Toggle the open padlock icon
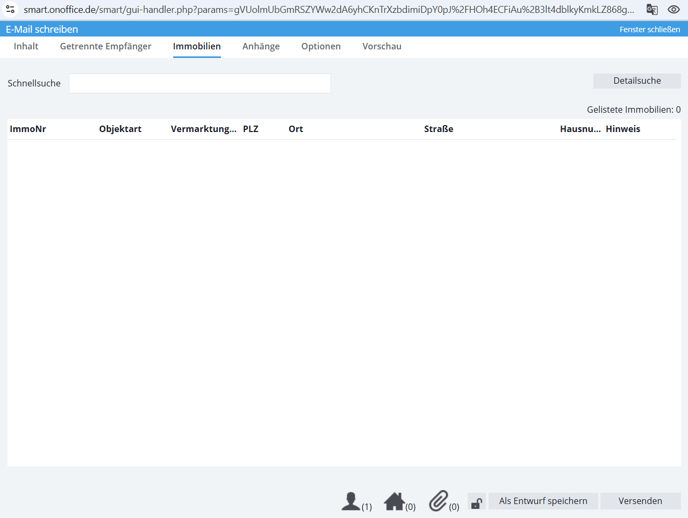 (x=477, y=503)
